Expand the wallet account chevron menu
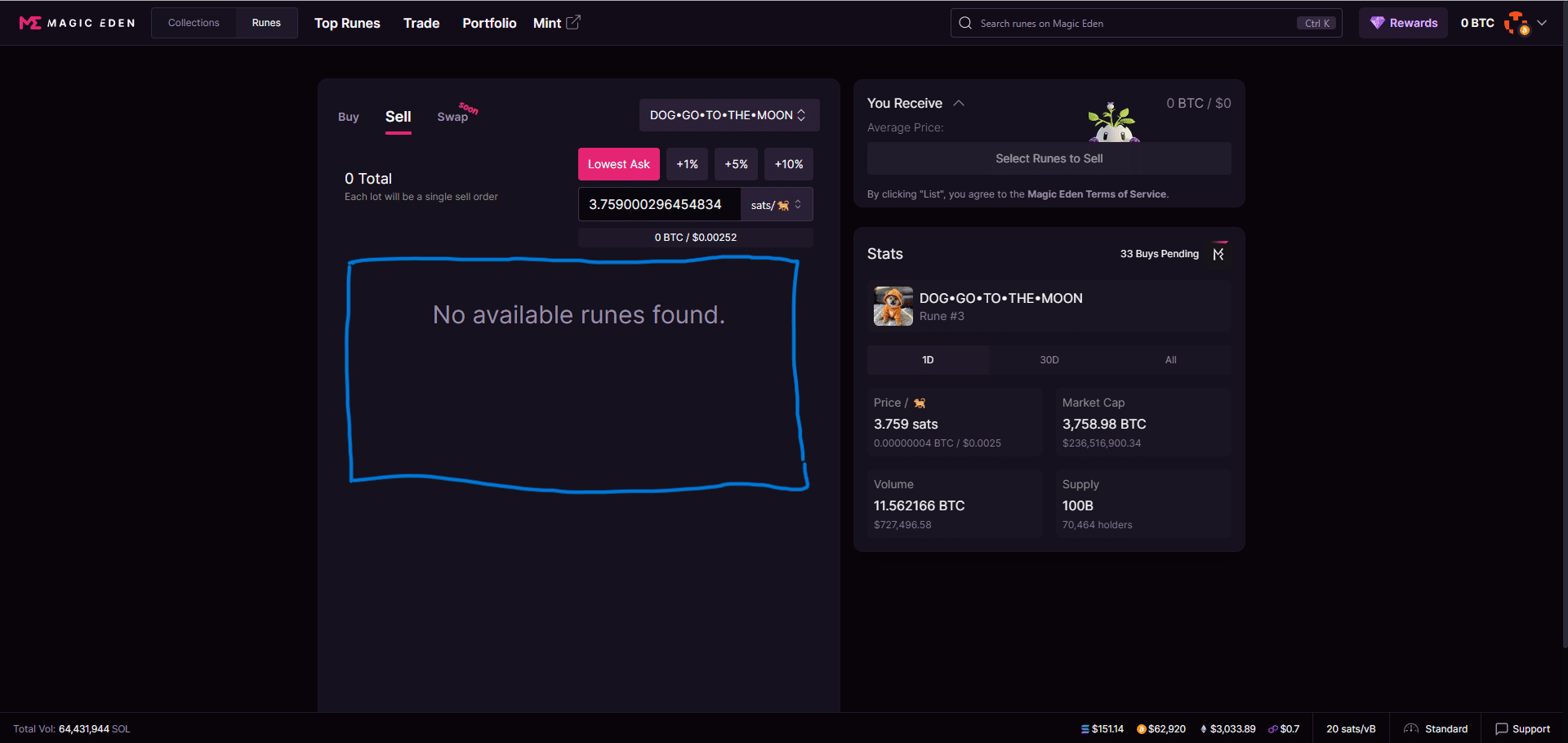 1542,23
